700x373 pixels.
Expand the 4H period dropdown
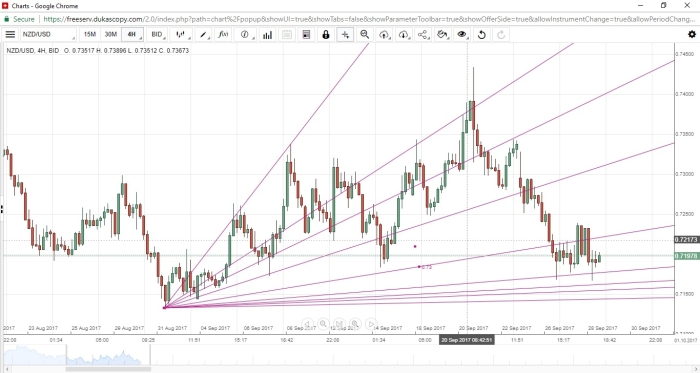133,35
